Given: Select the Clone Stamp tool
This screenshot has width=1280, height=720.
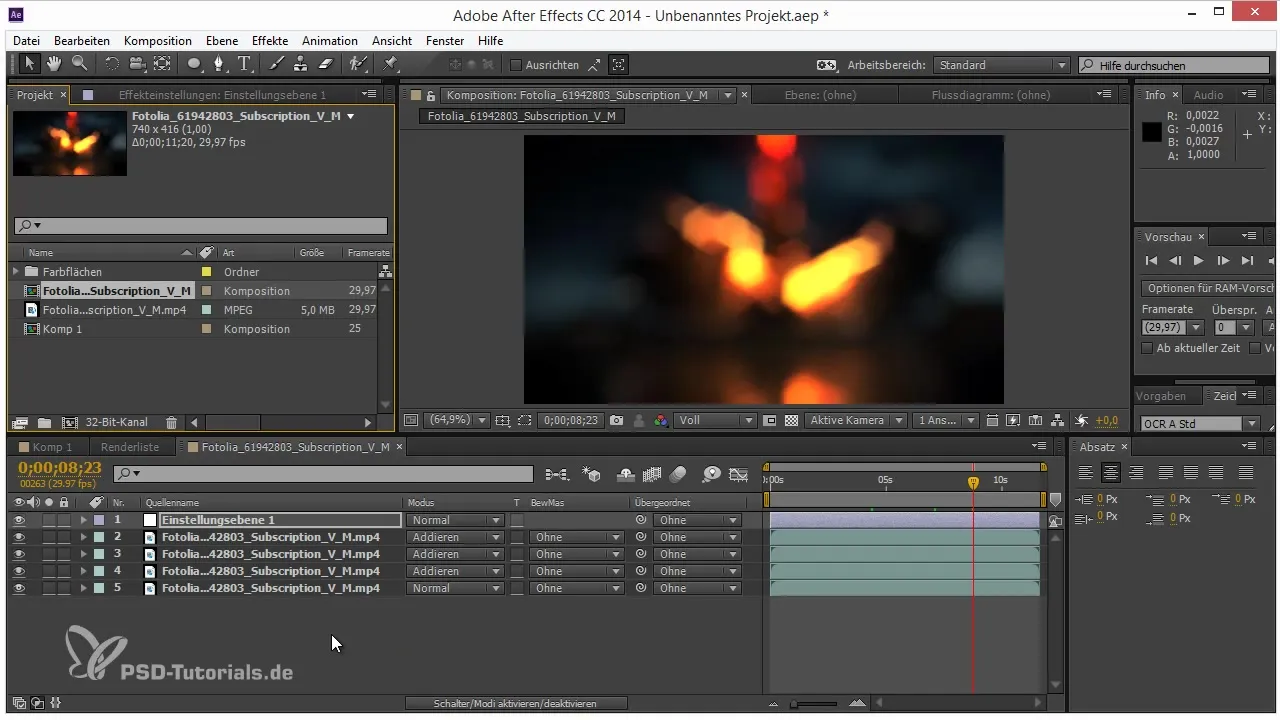Looking at the screenshot, I should pyautogui.click(x=300, y=64).
